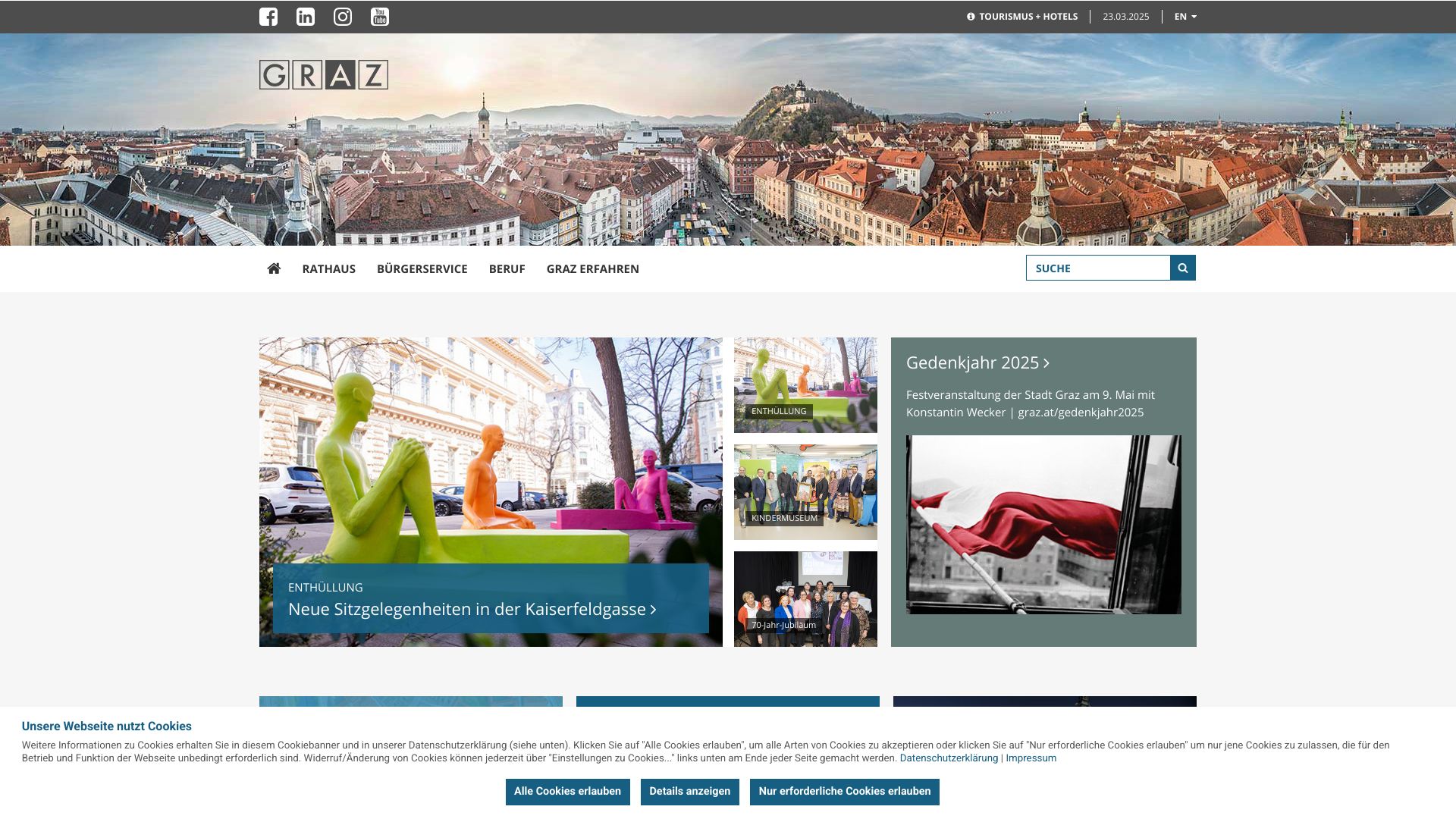Visit the Instagram icon link
The width and height of the screenshot is (1456, 819).
pyautogui.click(x=343, y=17)
